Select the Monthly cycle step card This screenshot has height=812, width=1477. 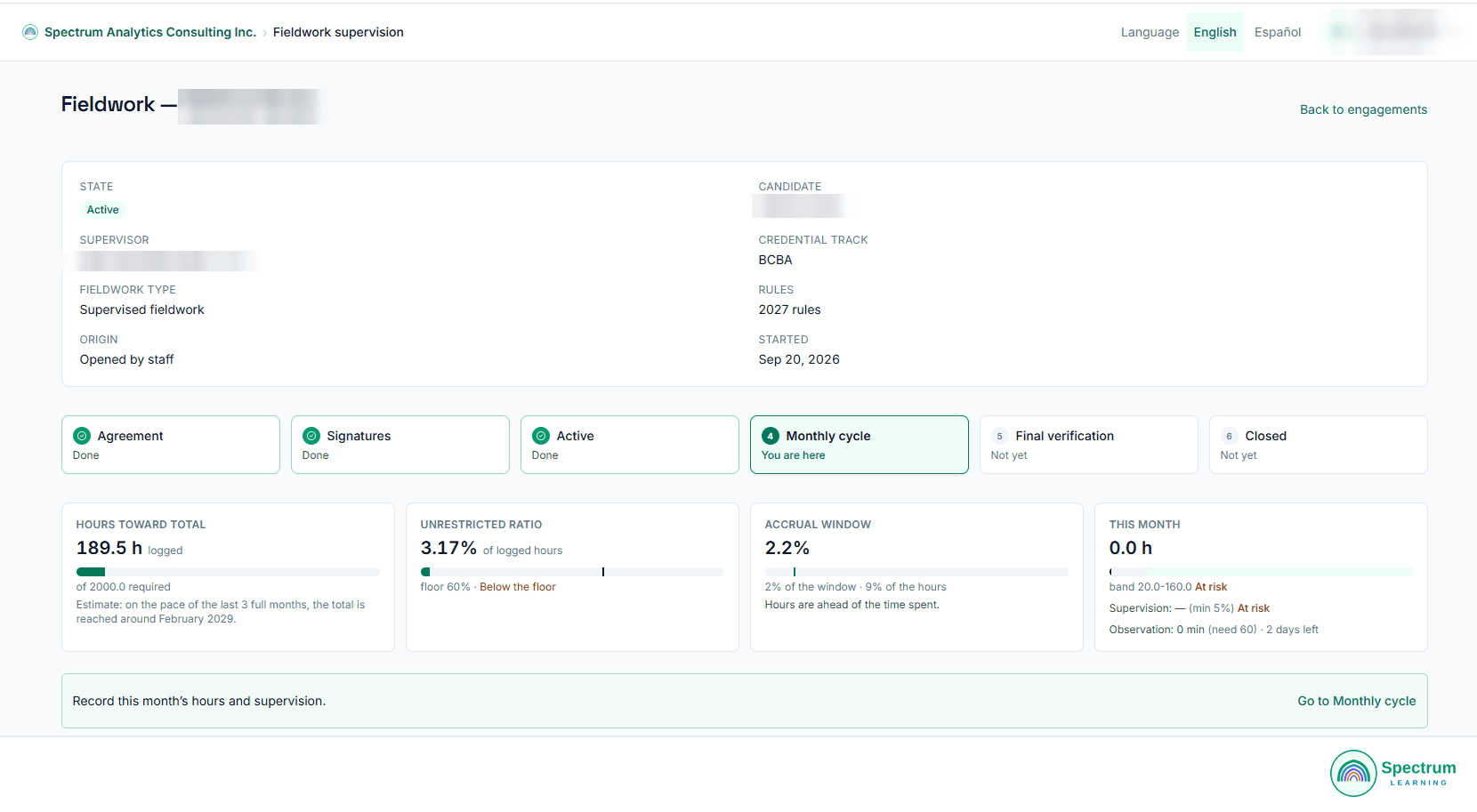coord(860,445)
